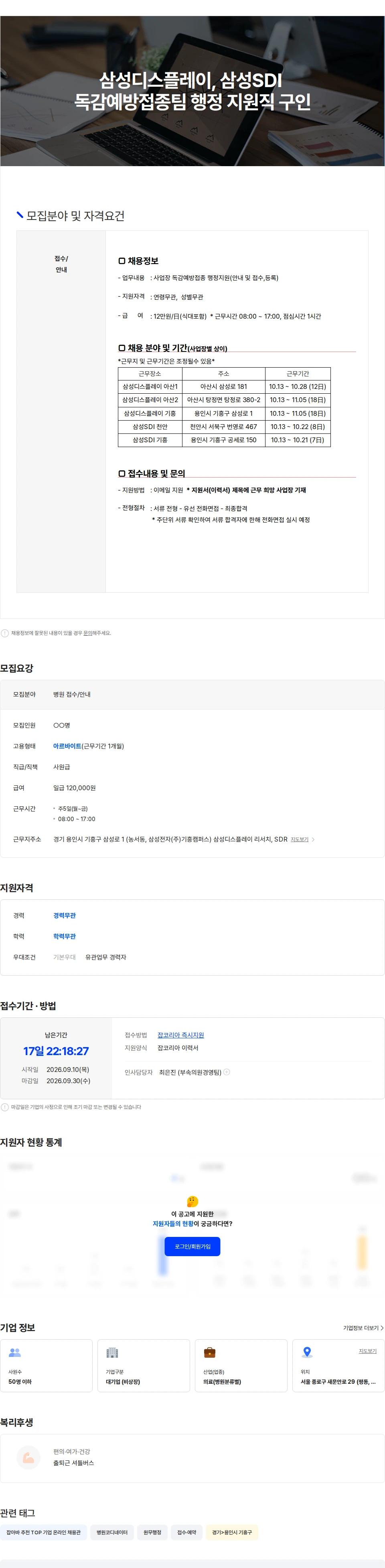Click 기업정보 더보기 link
The height and width of the screenshot is (1568, 385).
tap(363, 1328)
